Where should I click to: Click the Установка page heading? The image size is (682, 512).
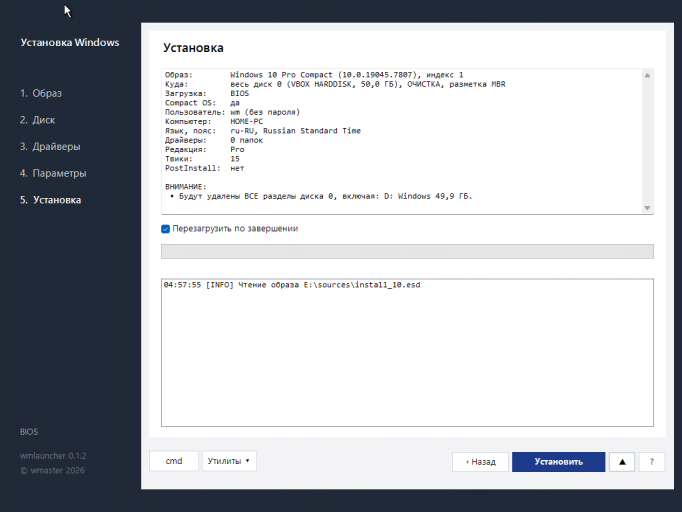coord(193,48)
